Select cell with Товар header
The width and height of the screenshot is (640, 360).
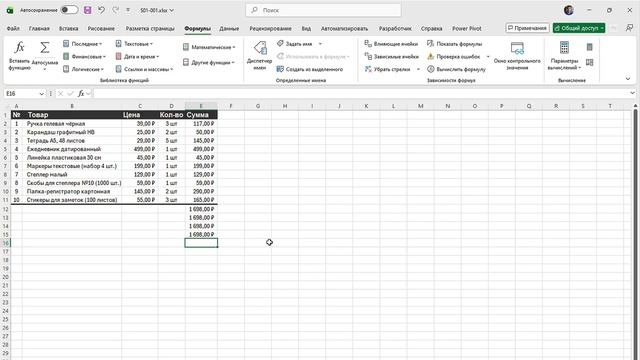tap(72, 115)
